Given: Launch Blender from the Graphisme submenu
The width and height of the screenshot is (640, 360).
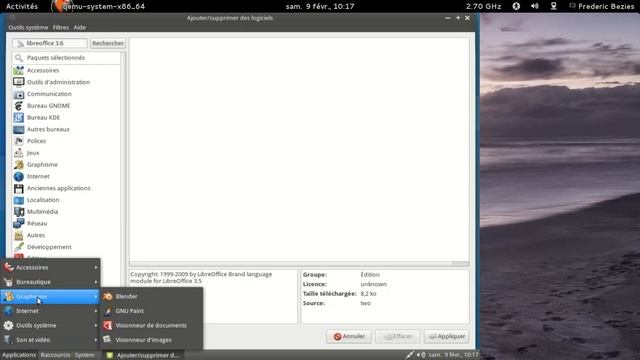Looking at the screenshot, I should 152,296.
